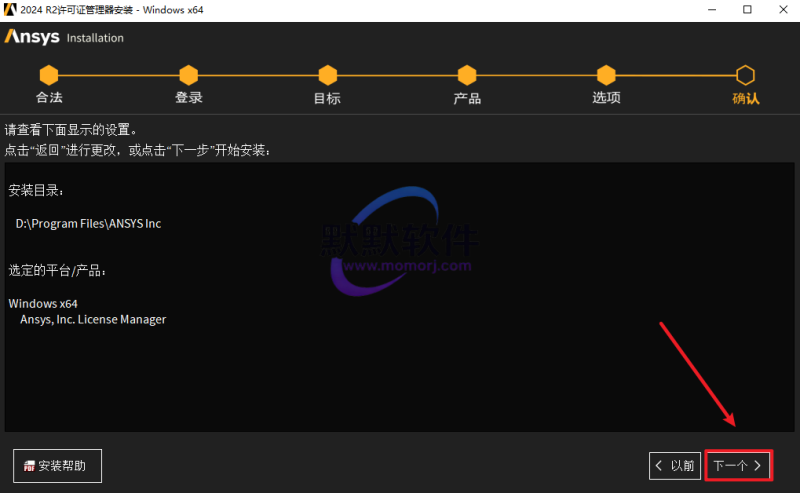Image resolution: width=800 pixels, height=493 pixels.
Task: Click the Ansys logo in header
Action: pyautogui.click(x=32, y=37)
